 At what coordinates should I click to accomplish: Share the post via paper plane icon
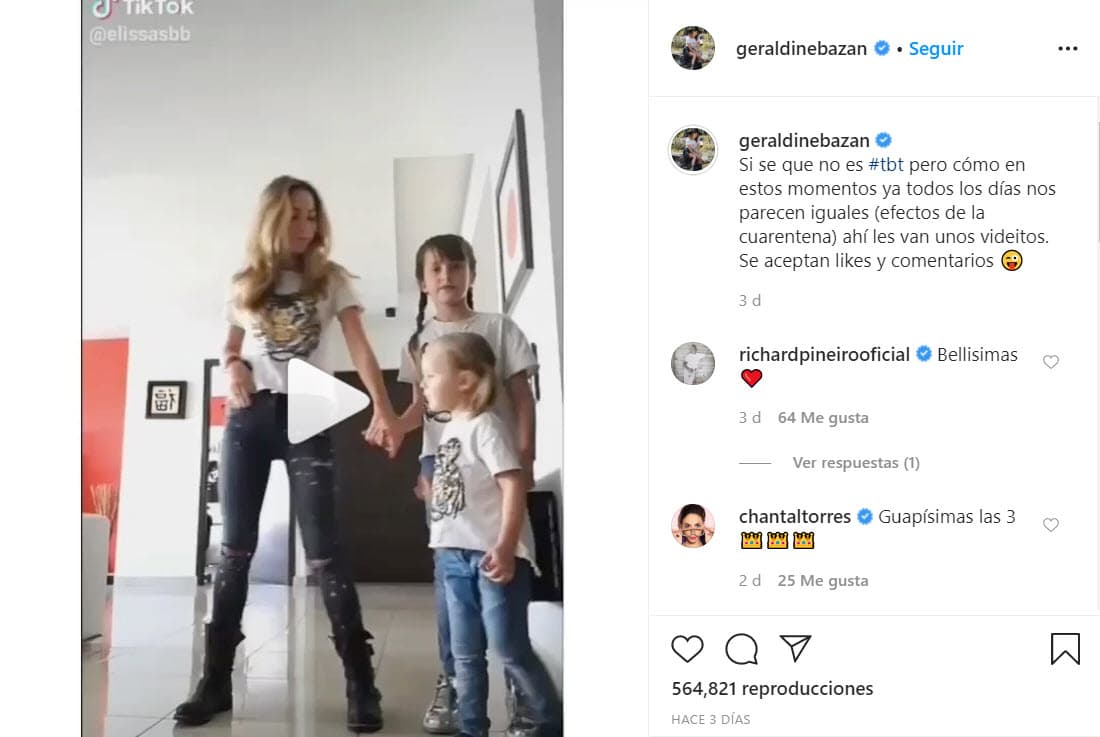(796, 649)
